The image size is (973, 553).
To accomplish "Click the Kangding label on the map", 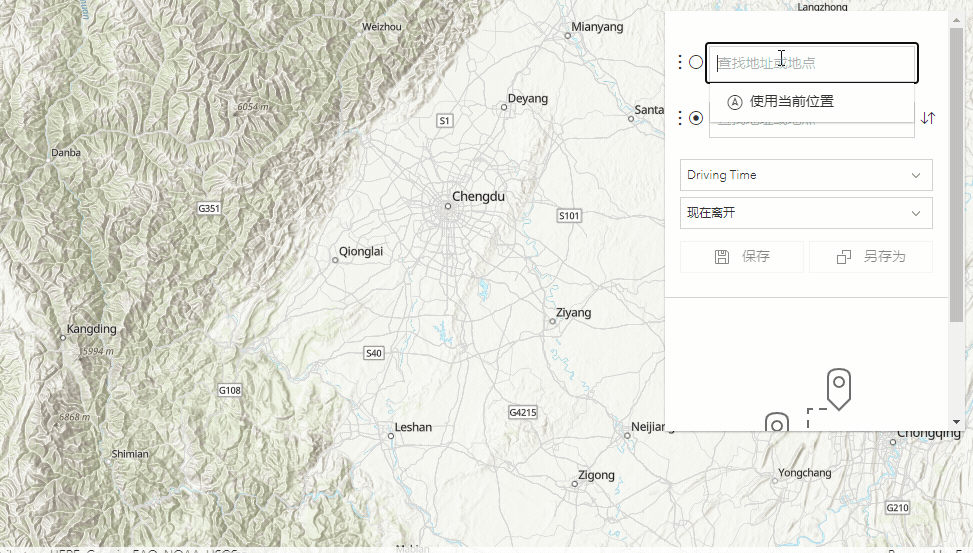I will pos(91,329).
